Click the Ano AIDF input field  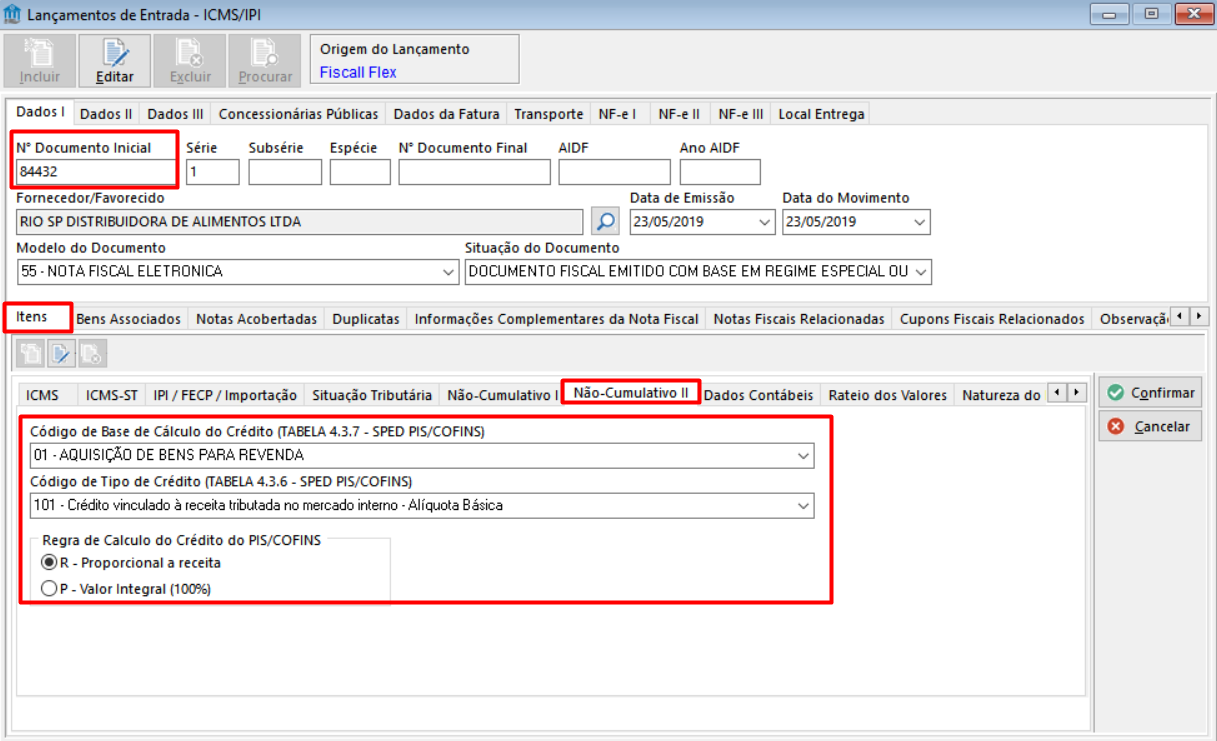pos(720,172)
